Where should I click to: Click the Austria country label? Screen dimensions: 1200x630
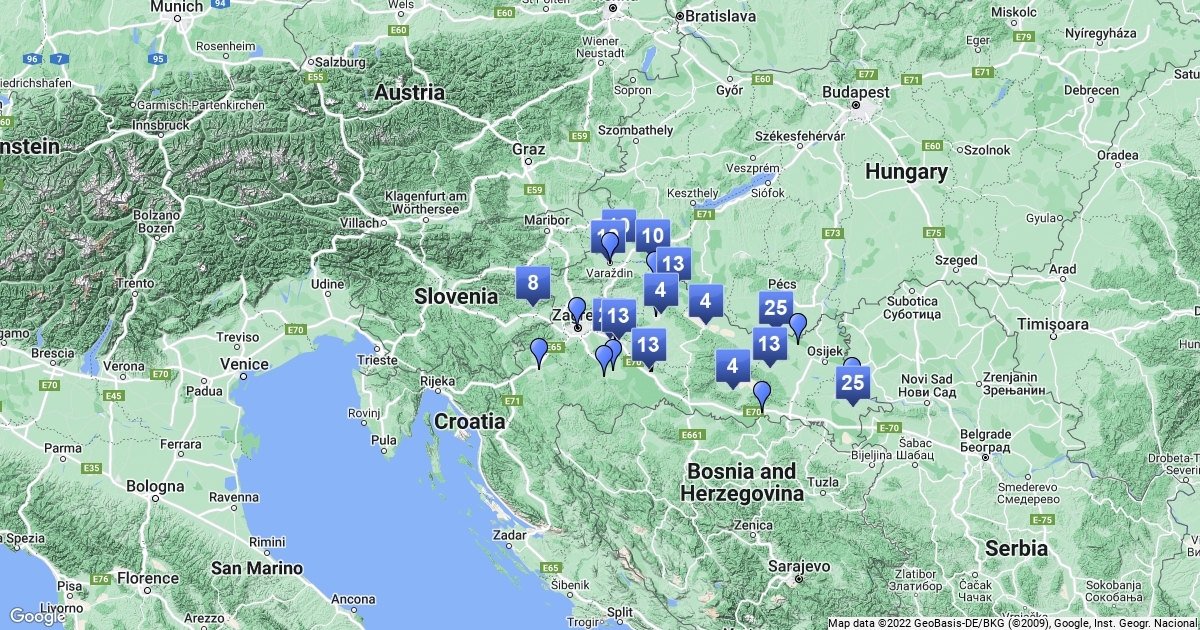[x=409, y=92]
